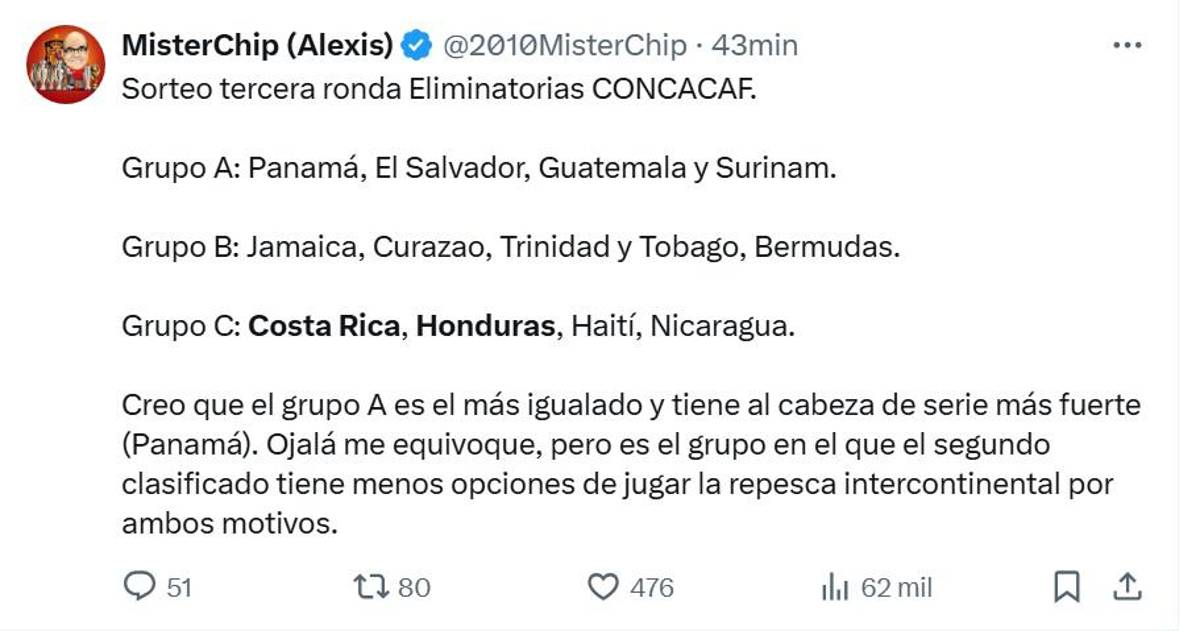
Task: Click the repost count 80
Action: [414, 588]
